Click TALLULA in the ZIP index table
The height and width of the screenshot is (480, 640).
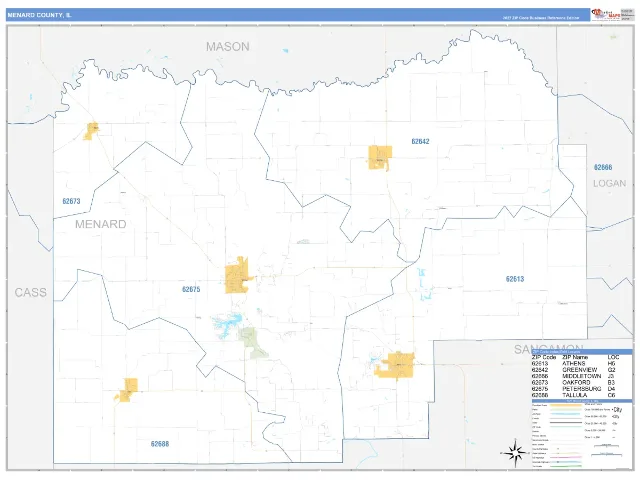[x=575, y=395]
